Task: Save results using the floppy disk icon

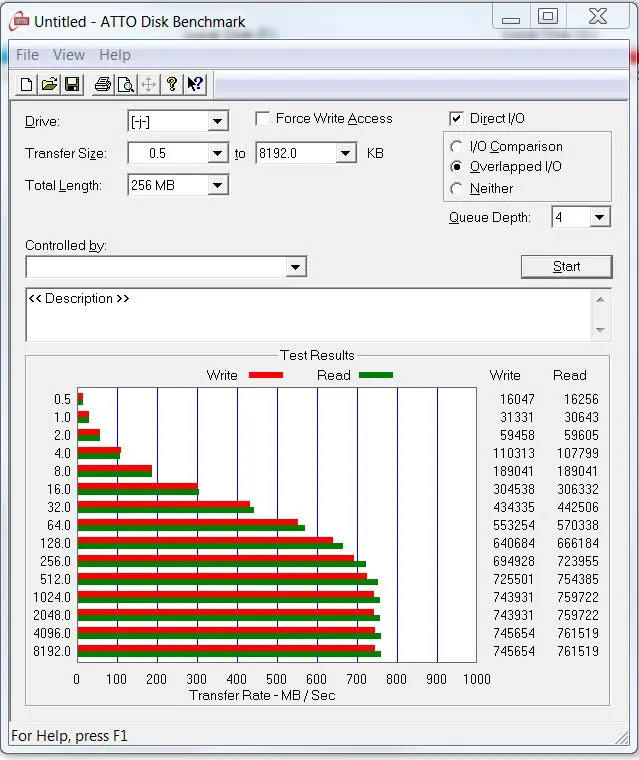Action: 72,84
